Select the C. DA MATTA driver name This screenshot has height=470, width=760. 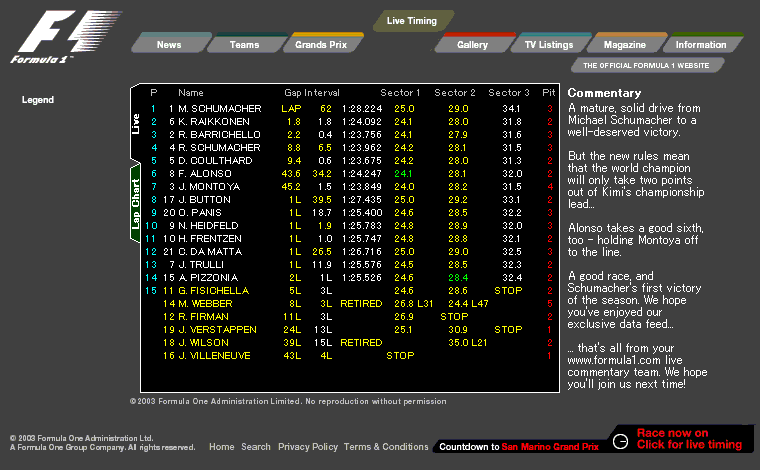pos(210,252)
